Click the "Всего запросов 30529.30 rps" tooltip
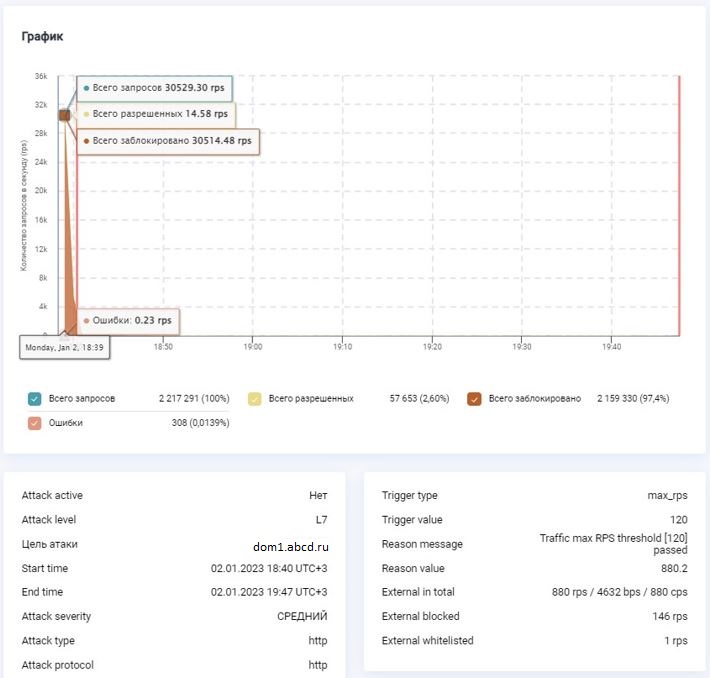 coord(154,88)
